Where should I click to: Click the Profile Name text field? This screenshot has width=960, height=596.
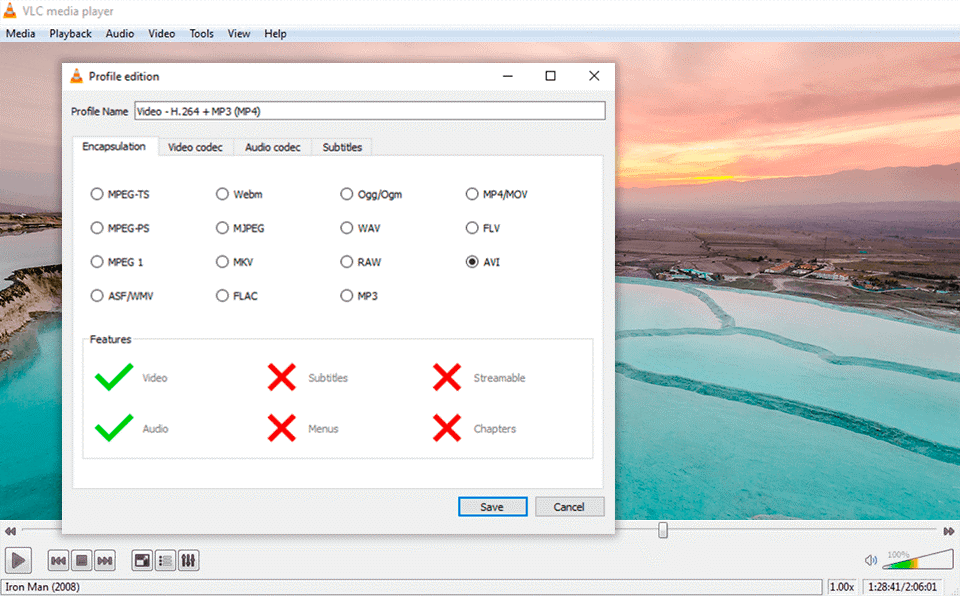click(x=370, y=111)
